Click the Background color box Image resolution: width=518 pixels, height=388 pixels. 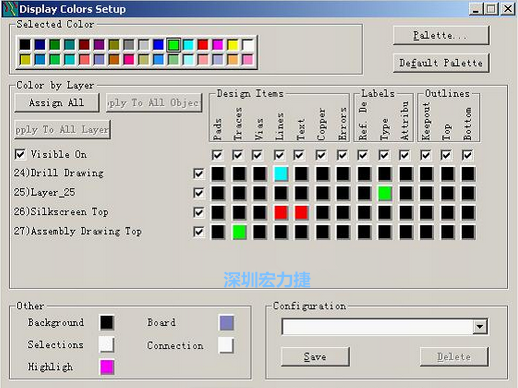107,323
